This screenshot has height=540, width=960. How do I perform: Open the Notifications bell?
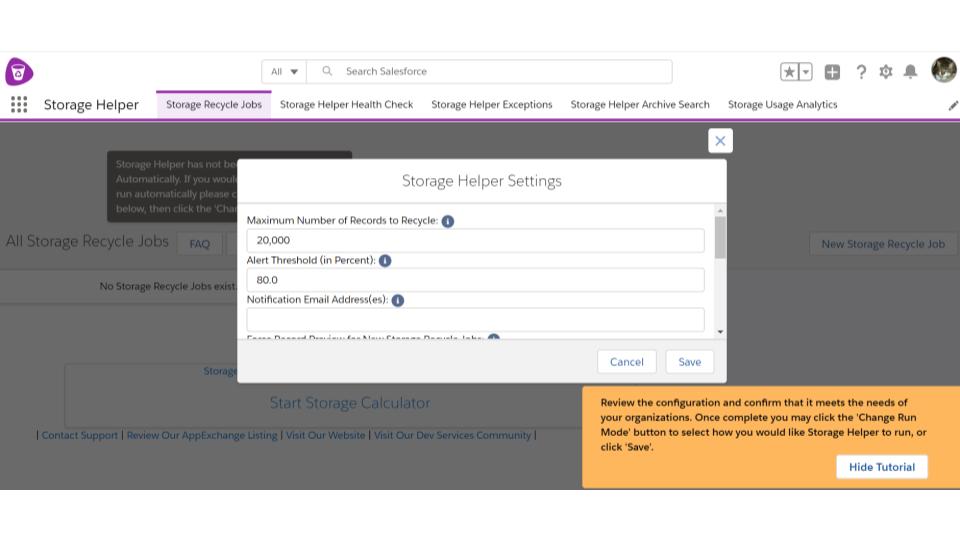(x=910, y=72)
